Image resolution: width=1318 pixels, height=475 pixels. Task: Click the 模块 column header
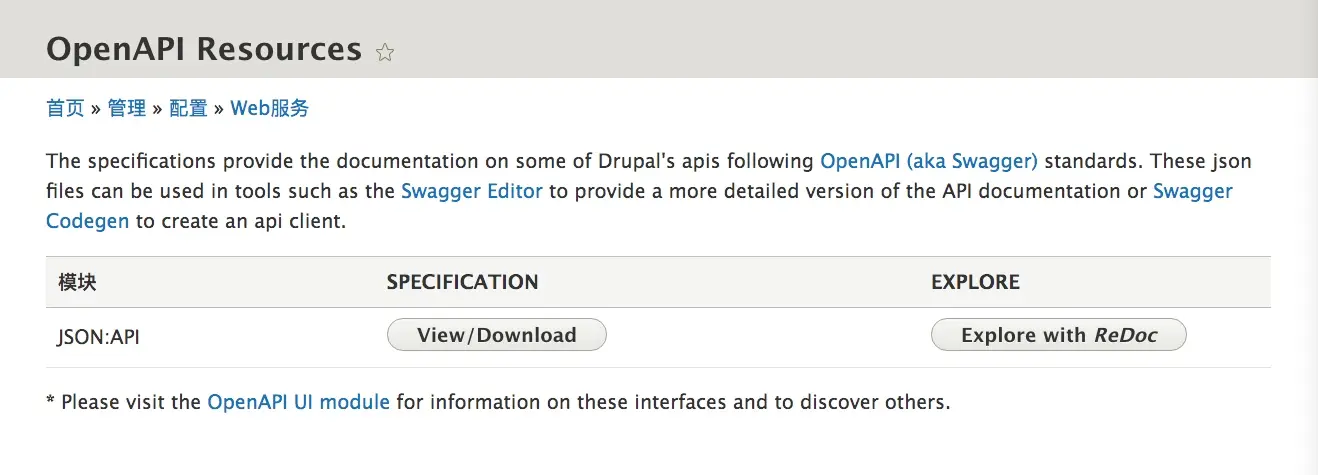click(77, 282)
